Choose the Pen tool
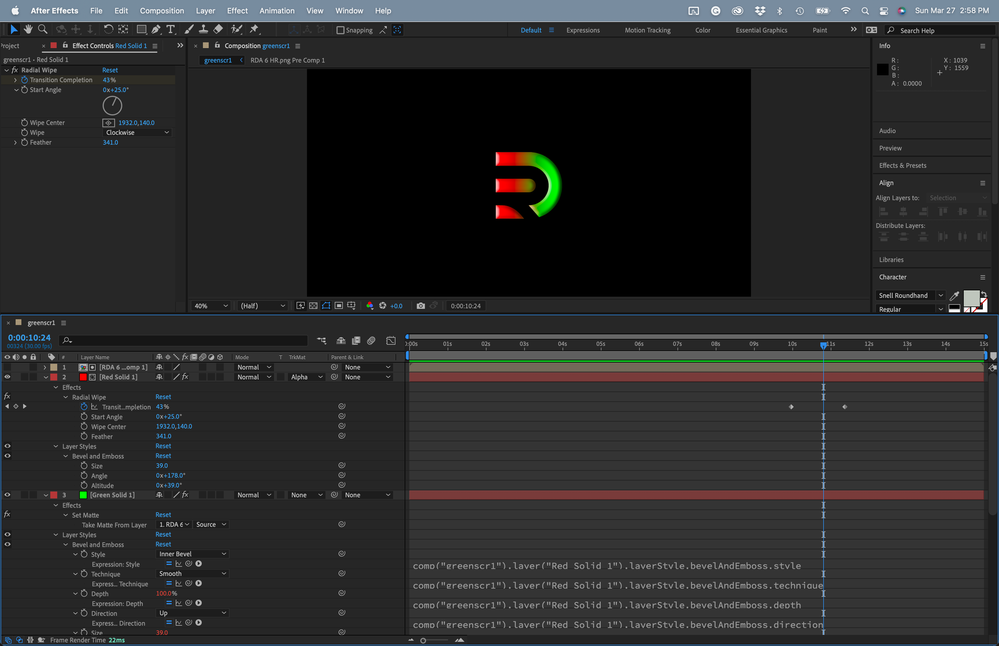Viewport: 999px width, 646px height. point(156,30)
